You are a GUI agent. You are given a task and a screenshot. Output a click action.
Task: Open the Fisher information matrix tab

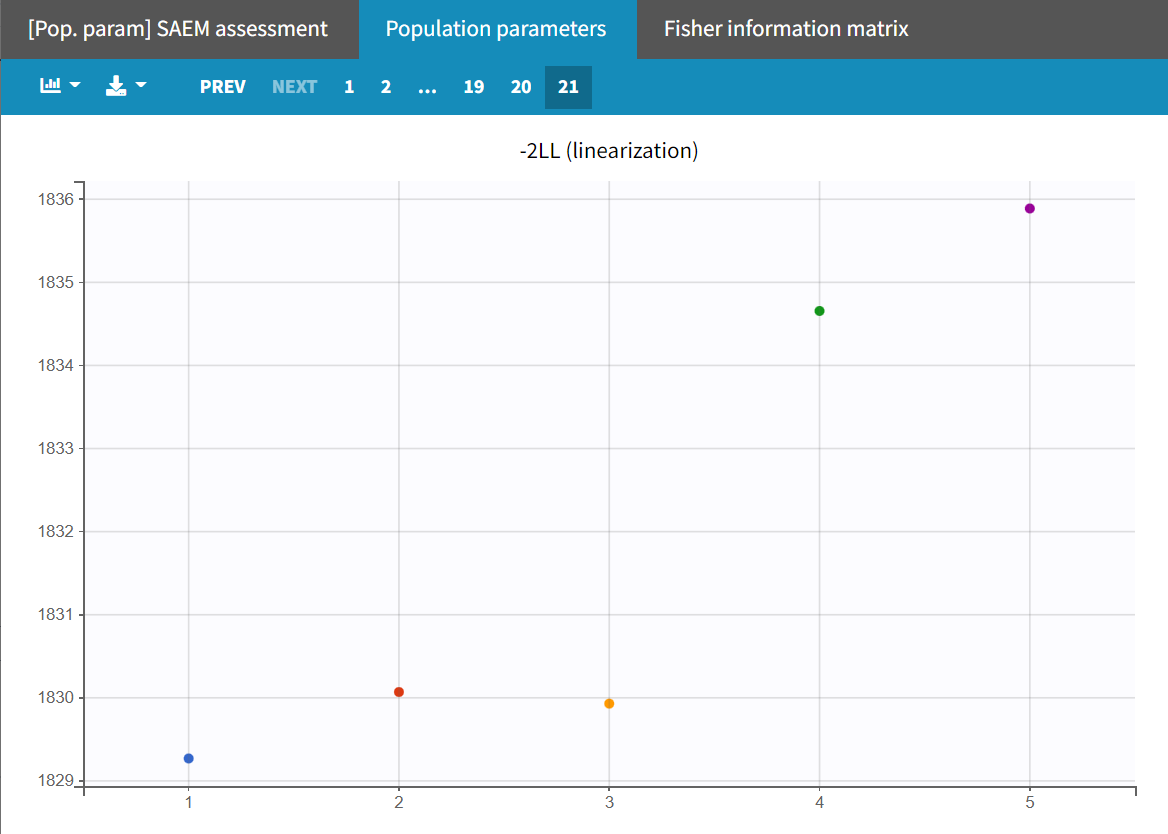point(786,29)
